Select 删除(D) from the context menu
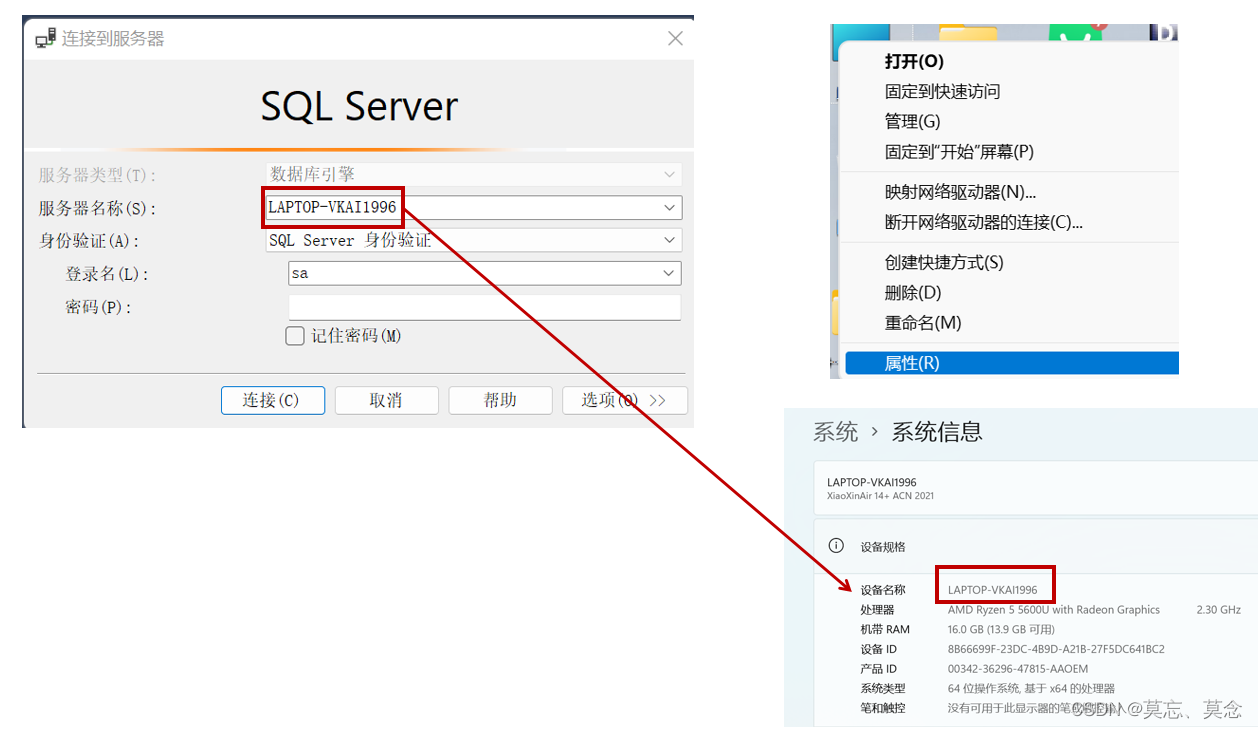The height and width of the screenshot is (729, 1258). point(1010,293)
